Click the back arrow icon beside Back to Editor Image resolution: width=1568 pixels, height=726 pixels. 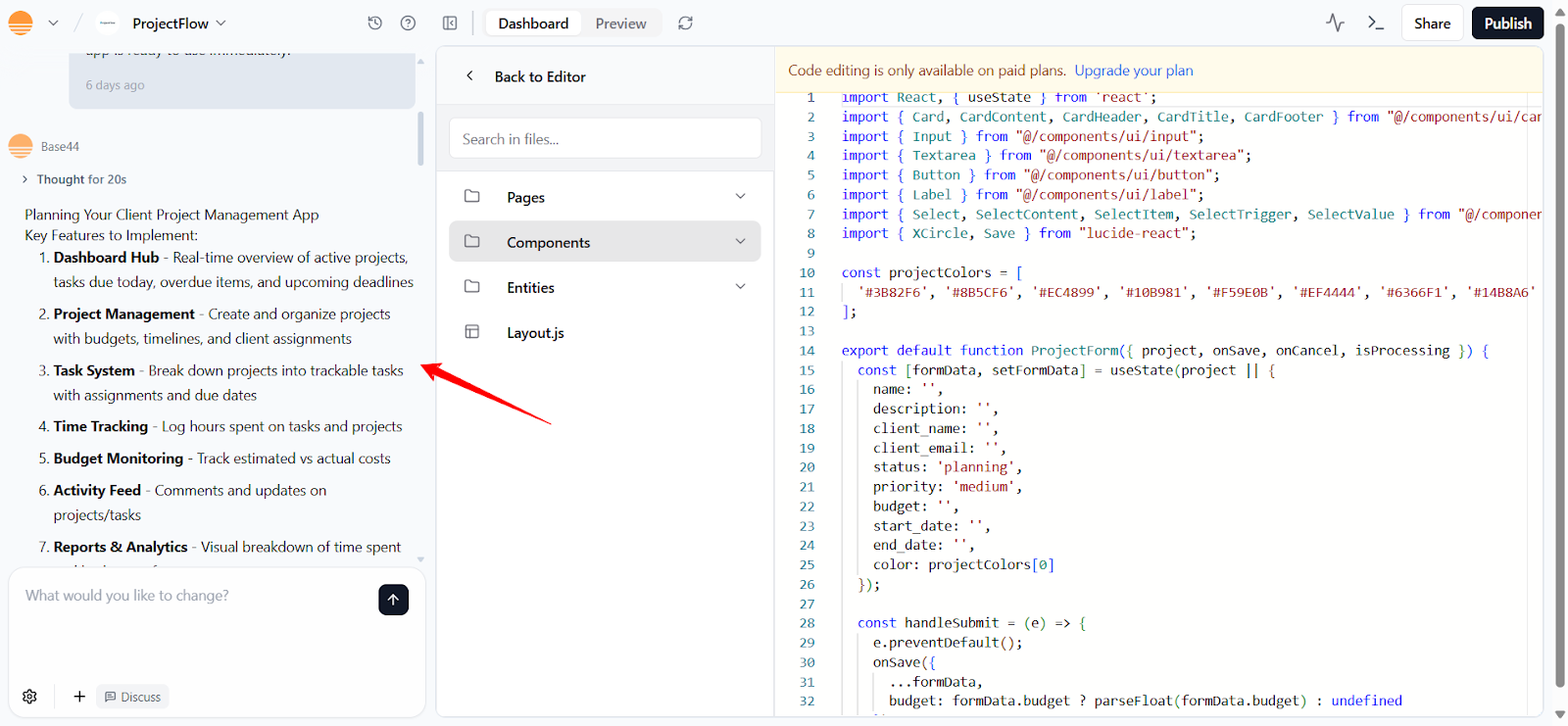[469, 75]
